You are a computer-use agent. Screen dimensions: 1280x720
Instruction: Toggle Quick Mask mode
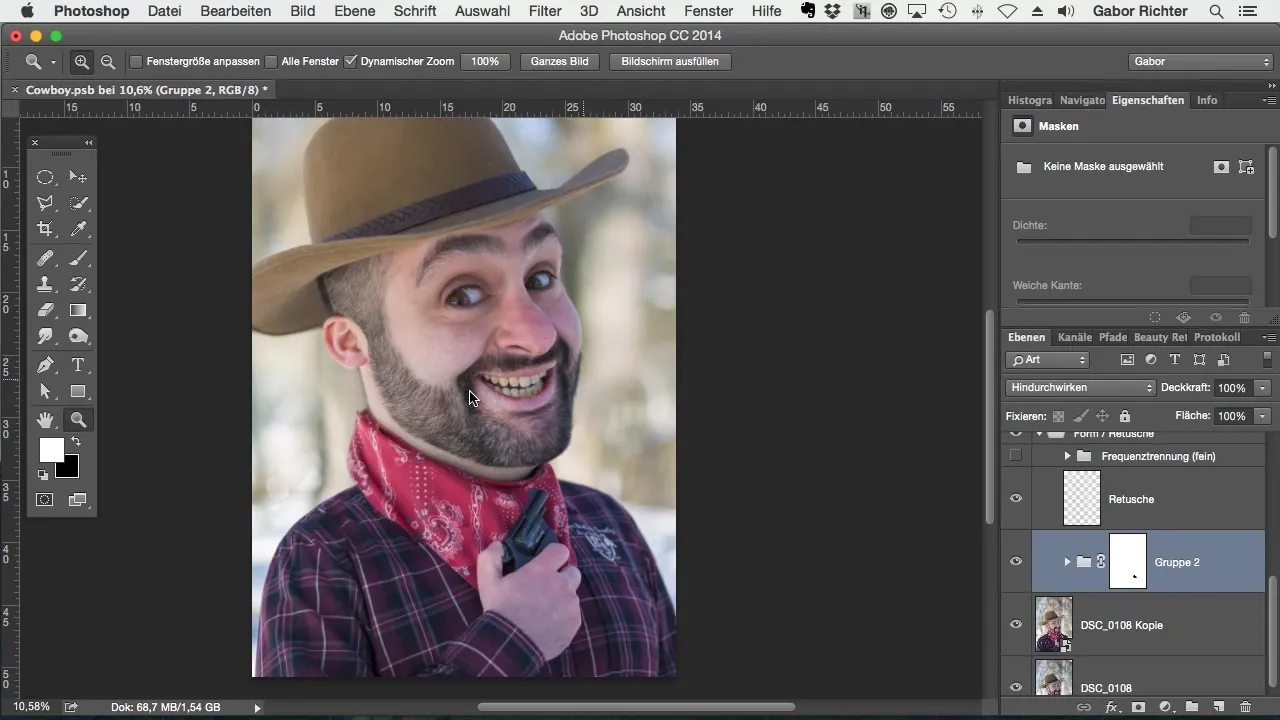pos(45,499)
